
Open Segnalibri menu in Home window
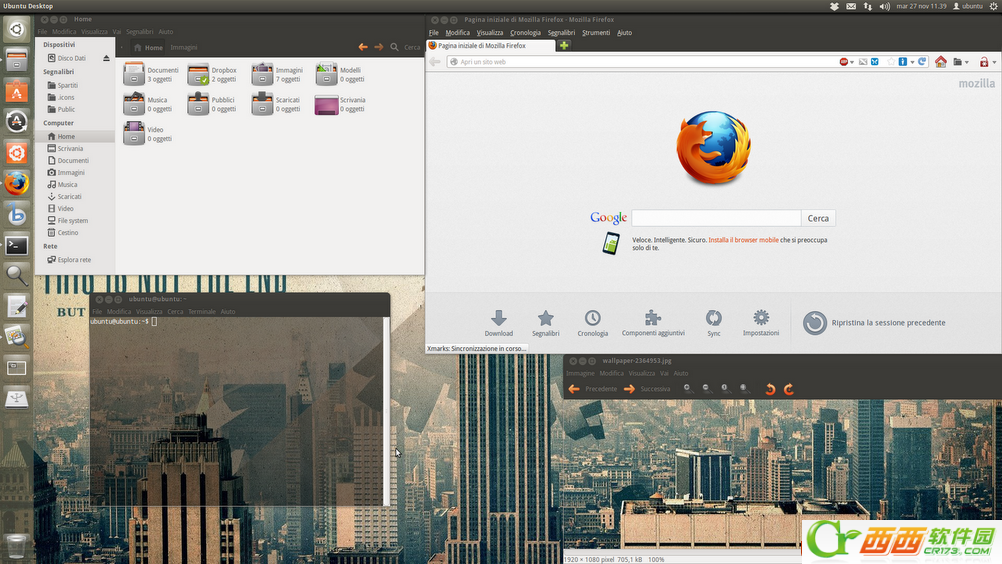(139, 31)
